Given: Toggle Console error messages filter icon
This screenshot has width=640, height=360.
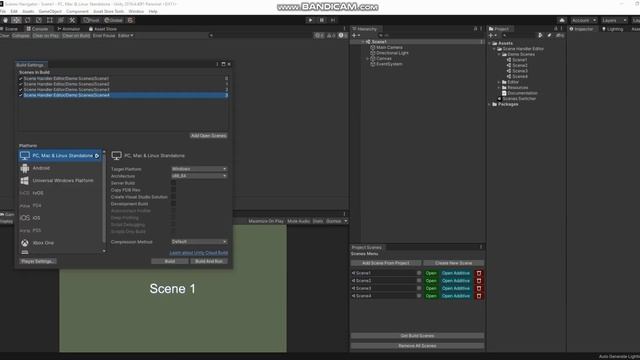Looking at the screenshot, I should click(x=343, y=36).
